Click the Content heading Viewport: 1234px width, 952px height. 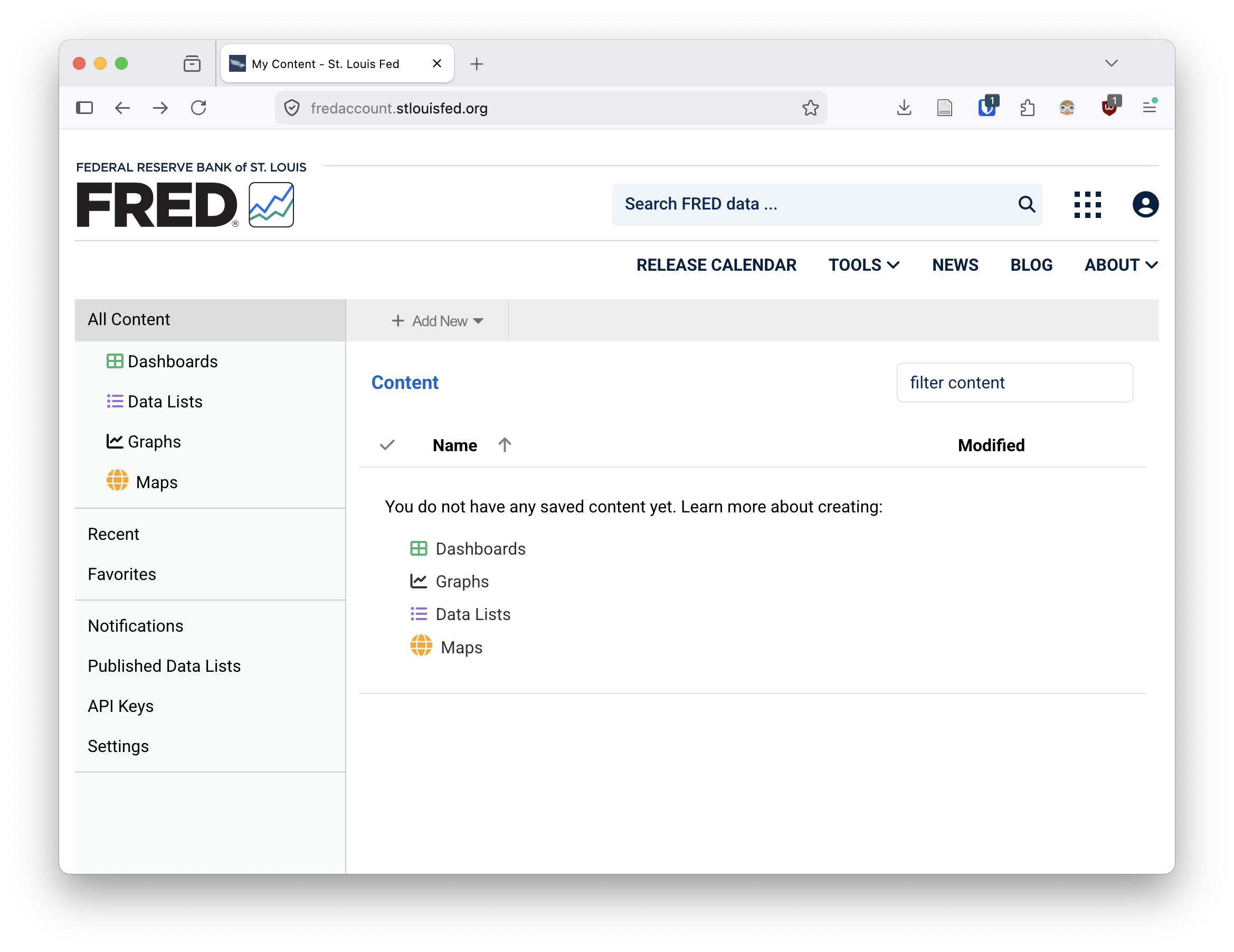pyautogui.click(x=404, y=383)
